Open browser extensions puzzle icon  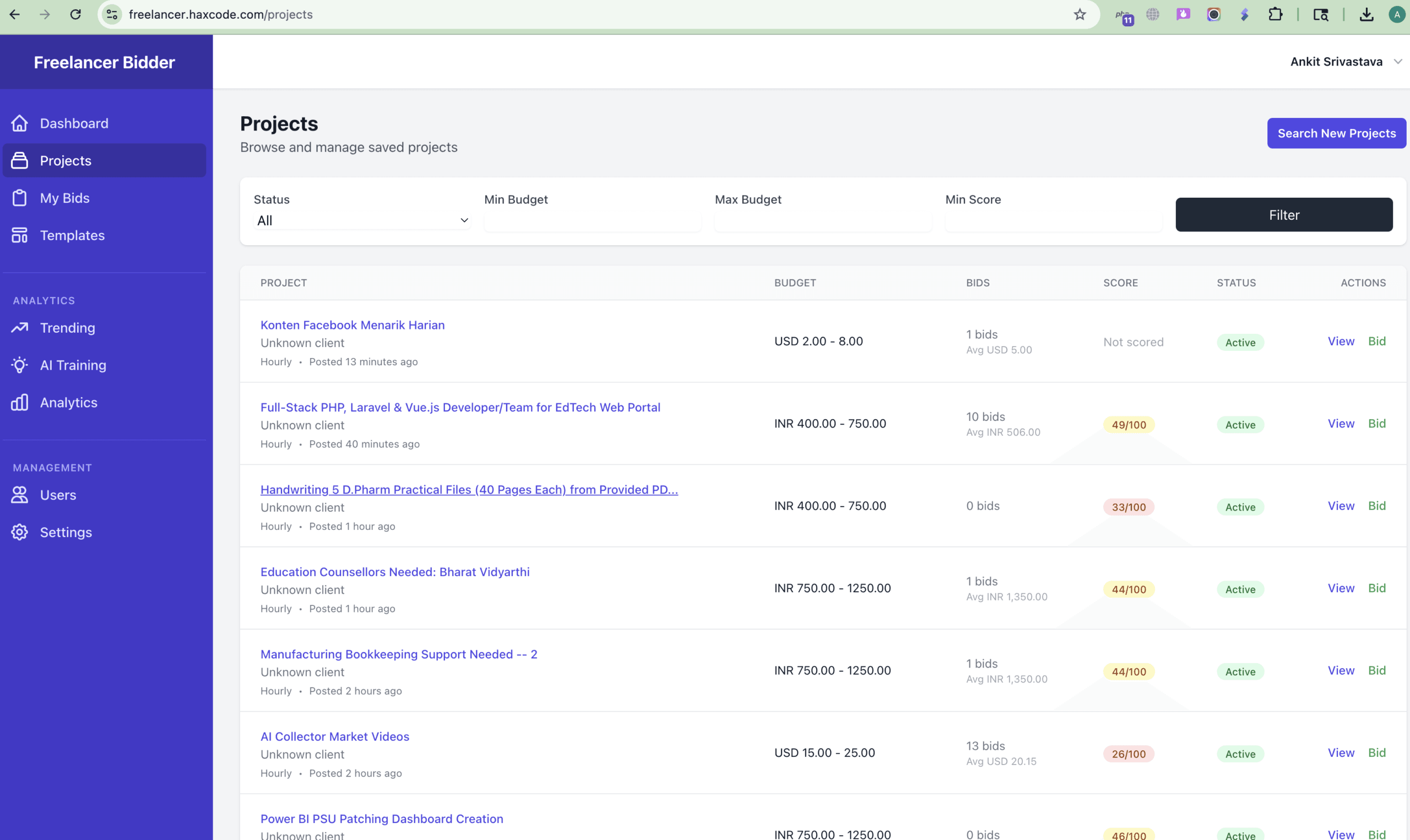pos(1276,15)
